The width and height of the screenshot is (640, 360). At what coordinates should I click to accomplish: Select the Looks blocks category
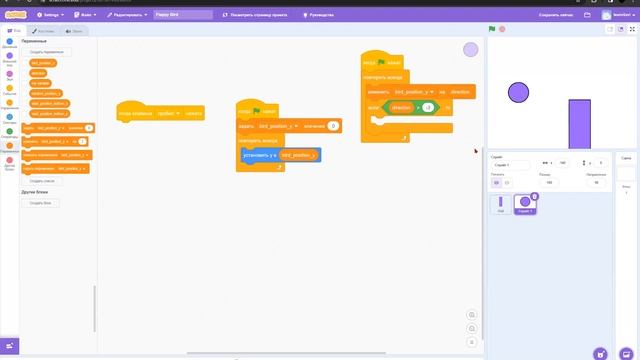tap(9, 59)
